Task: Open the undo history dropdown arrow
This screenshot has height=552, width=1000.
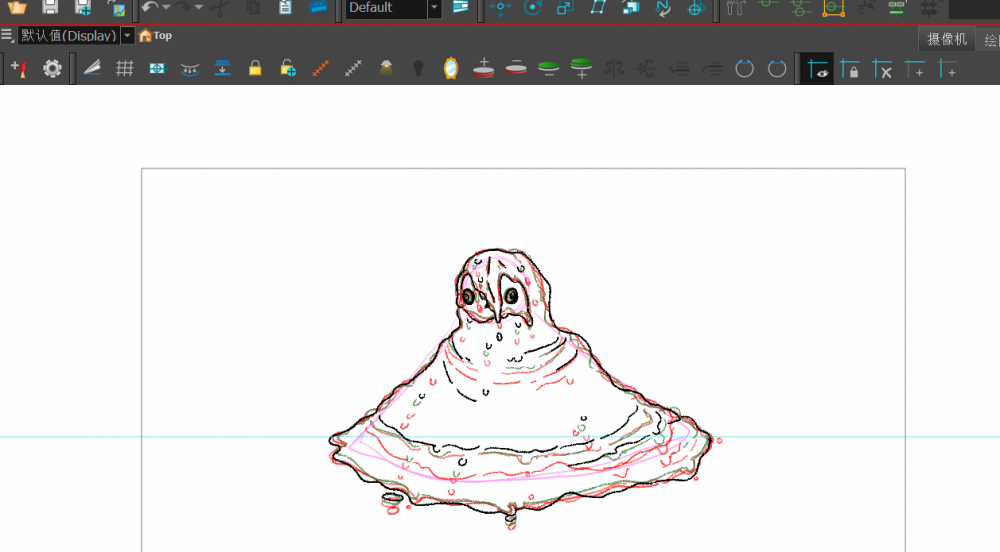Action: click(166, 8)
